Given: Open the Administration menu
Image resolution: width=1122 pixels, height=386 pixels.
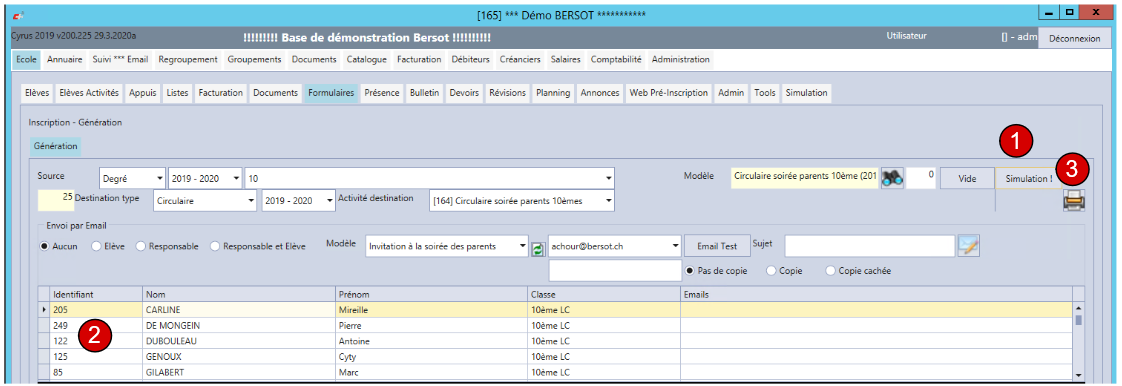Looking at the screenshot, I should click(680, 59).
